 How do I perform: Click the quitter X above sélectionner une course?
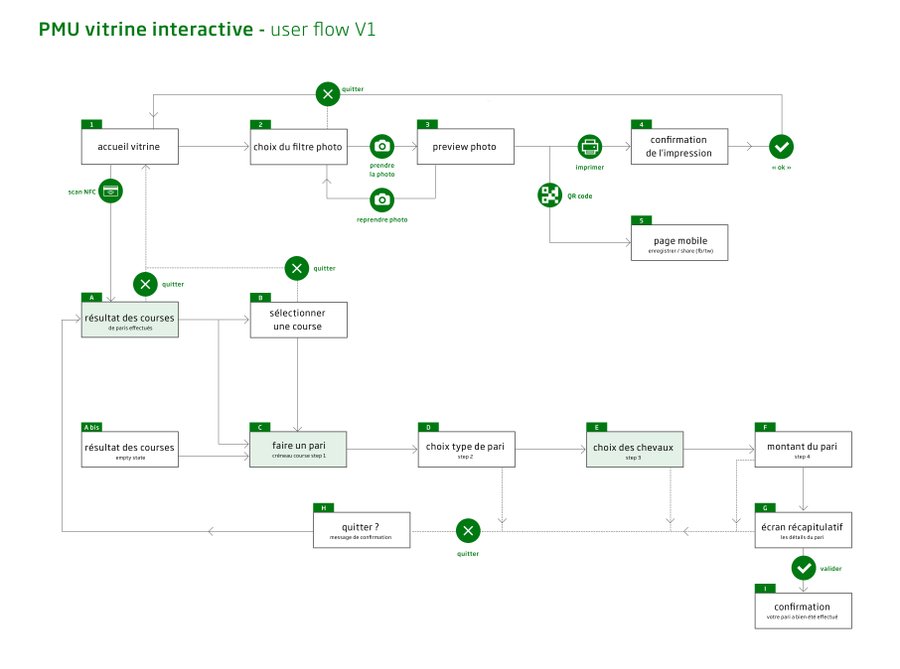[x=296, y=268]
